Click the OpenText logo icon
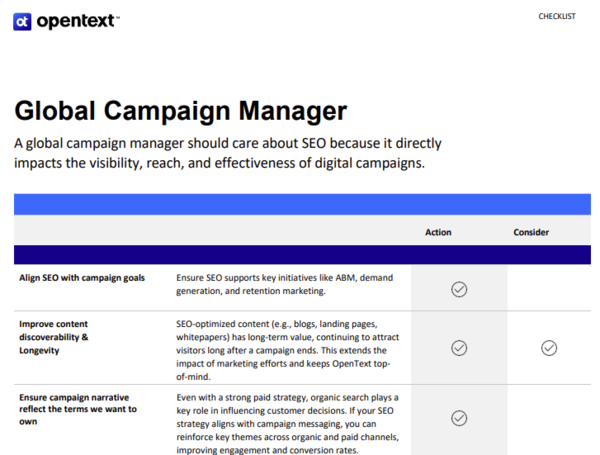 [22, 21]
